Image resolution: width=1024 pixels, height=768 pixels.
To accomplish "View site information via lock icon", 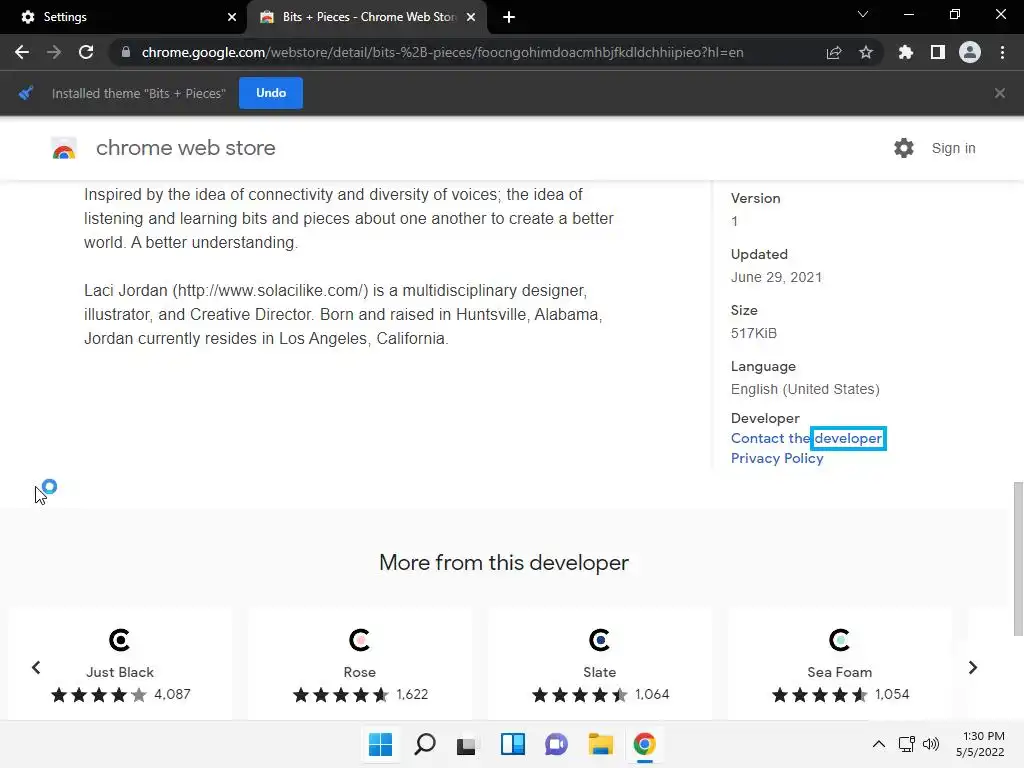I will [125, 52].
